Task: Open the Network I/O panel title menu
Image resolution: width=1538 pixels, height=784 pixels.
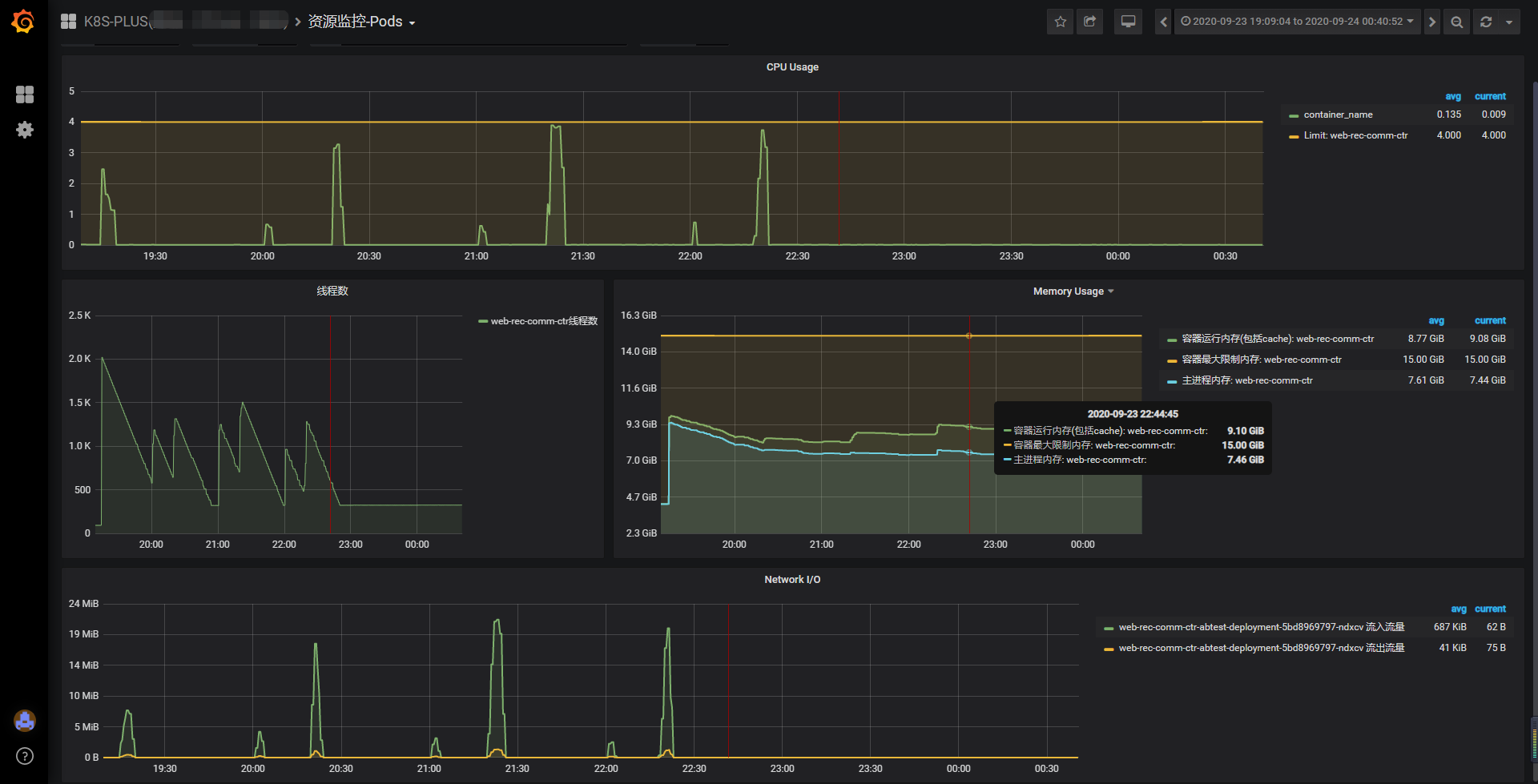Action: pos(792,580)
